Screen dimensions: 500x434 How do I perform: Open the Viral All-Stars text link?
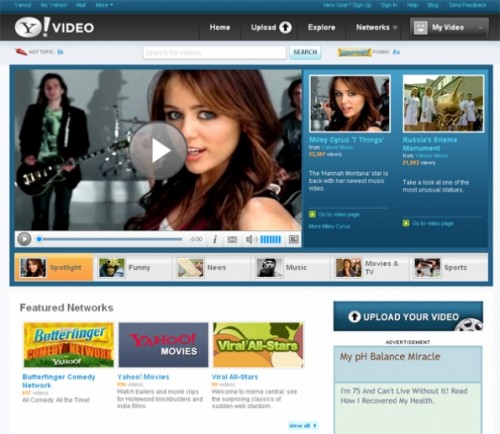235,377
